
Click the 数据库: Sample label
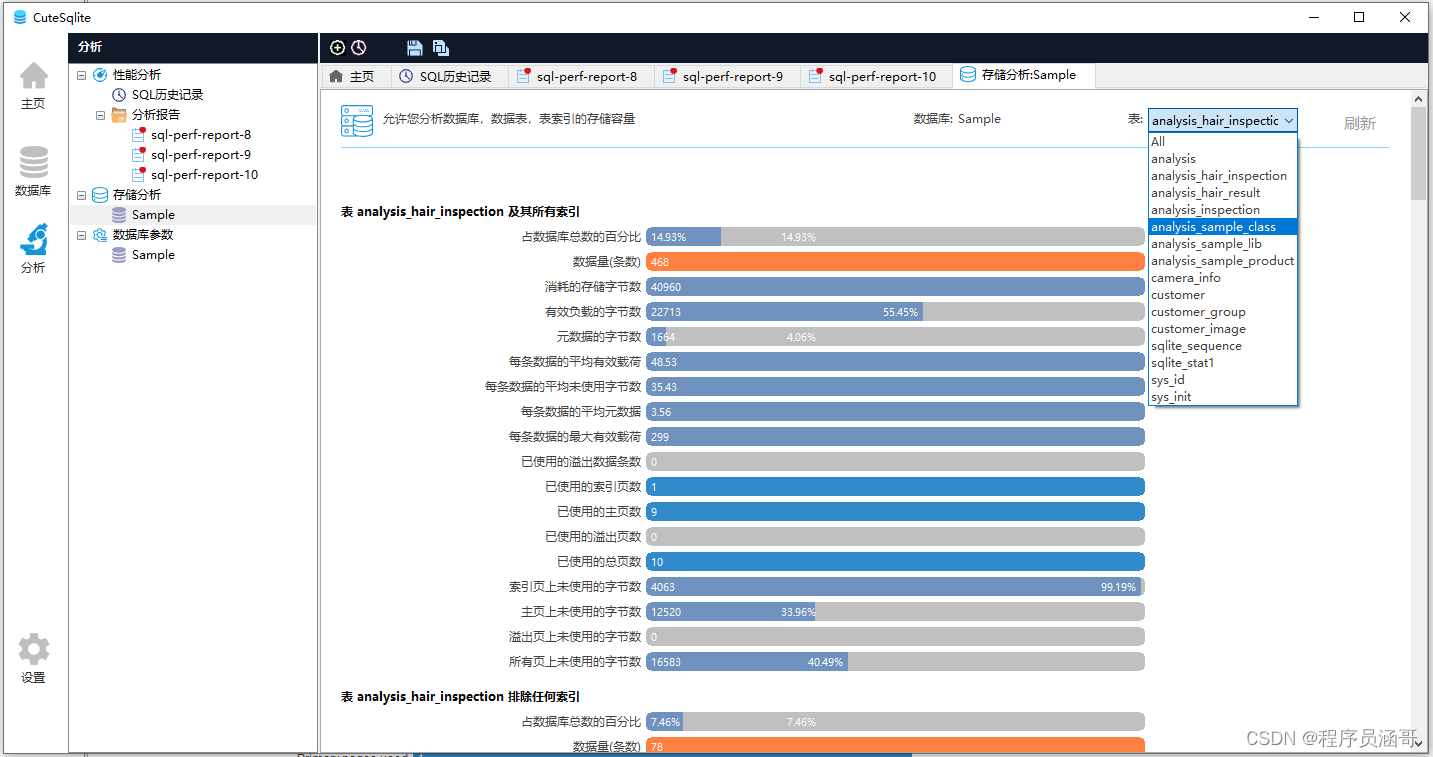957,119
